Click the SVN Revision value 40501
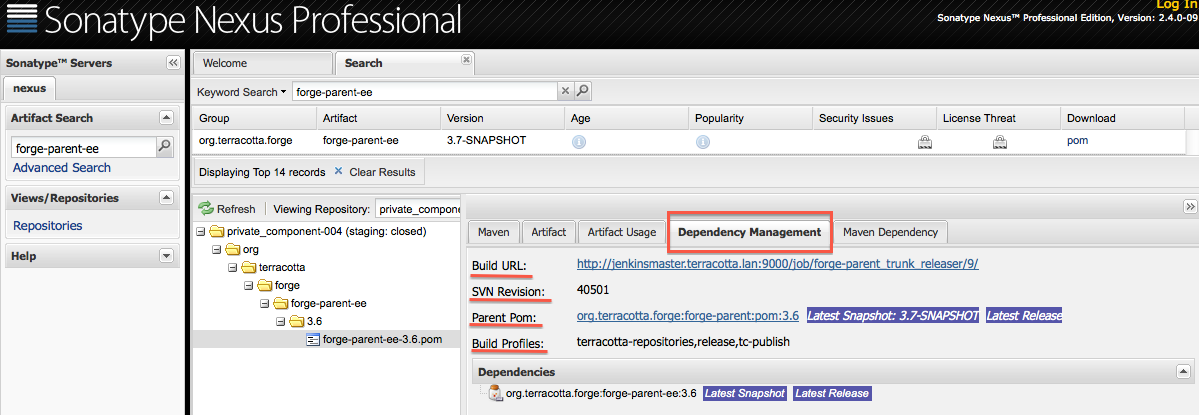Viewport: 1199px width, 415px height. (593, 290)
